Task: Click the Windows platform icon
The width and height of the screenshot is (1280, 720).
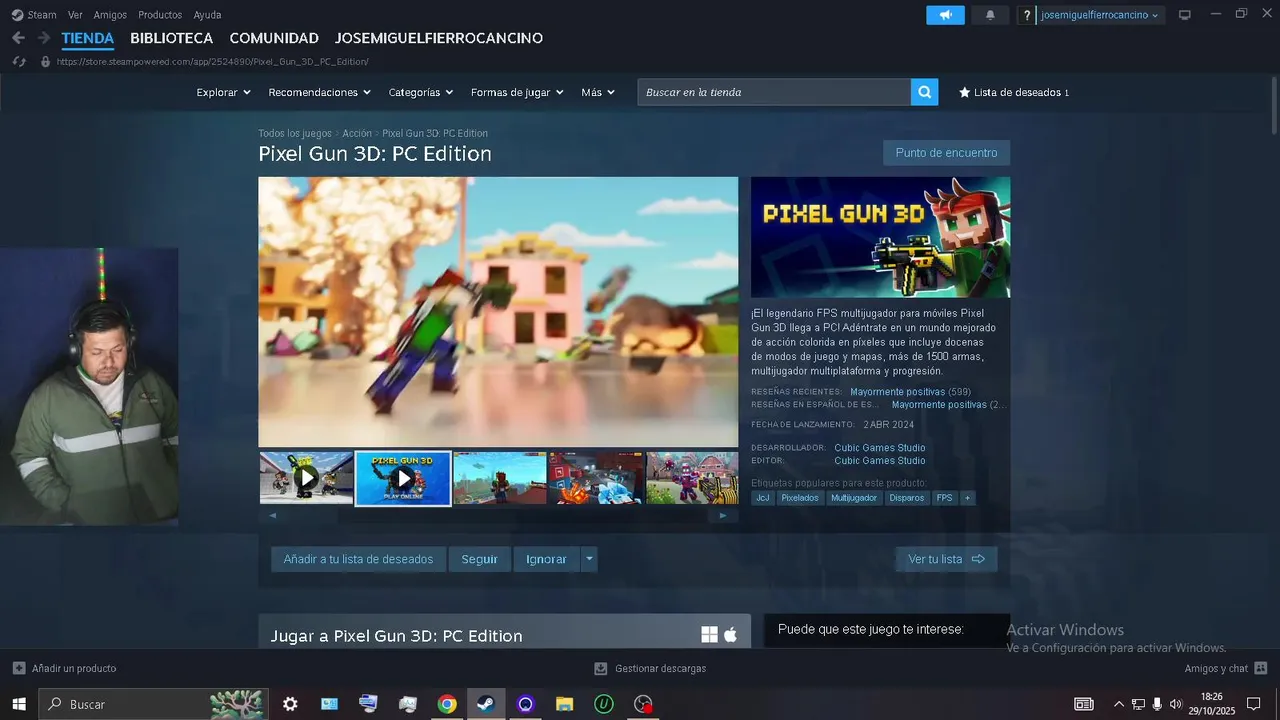Action: (x=709, y=635)
